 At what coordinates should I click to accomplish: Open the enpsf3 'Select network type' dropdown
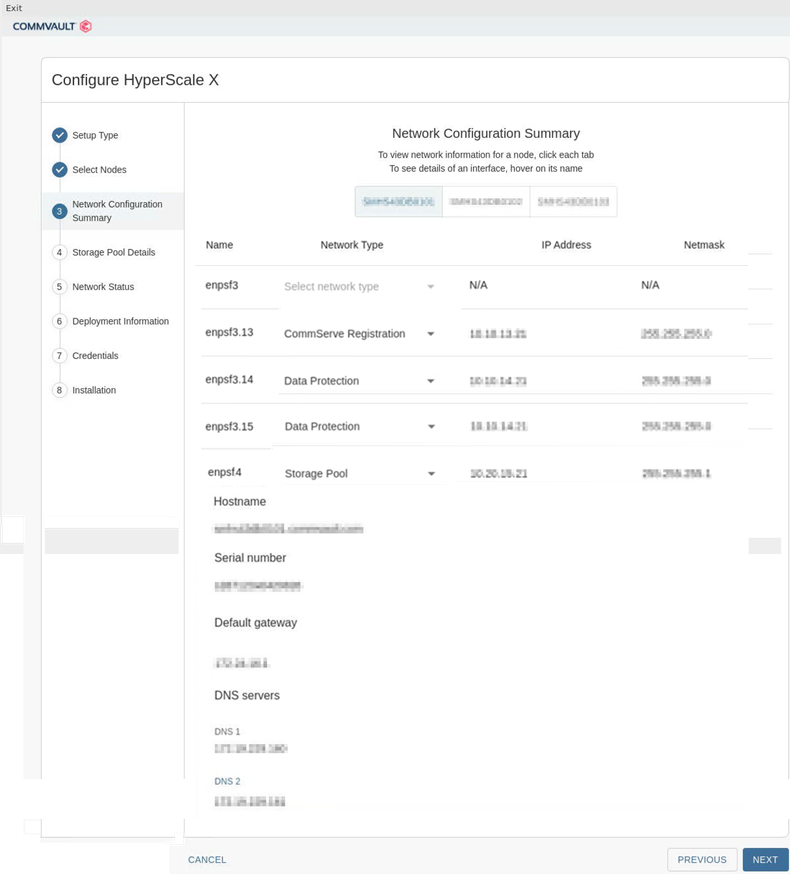[x=359, y=287]
